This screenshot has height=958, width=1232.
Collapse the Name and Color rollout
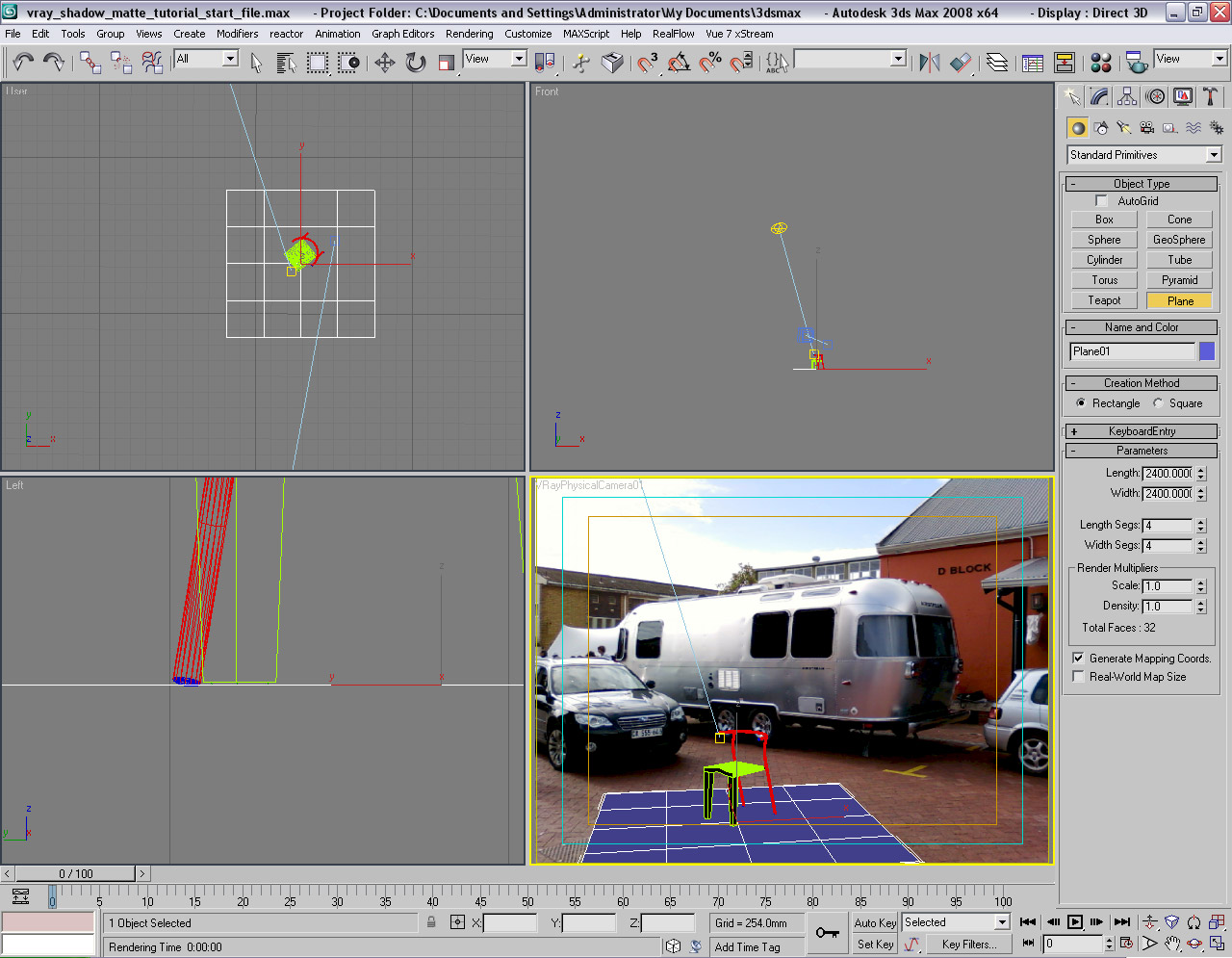click(1142, 327)
